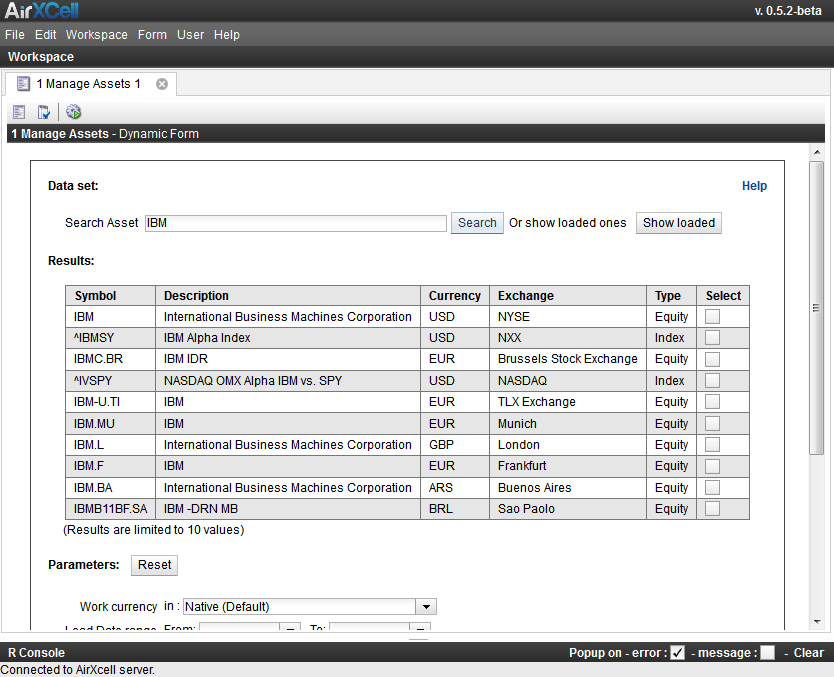Click the Description column header
The image size is (834, 677).
tap(288, 296)
